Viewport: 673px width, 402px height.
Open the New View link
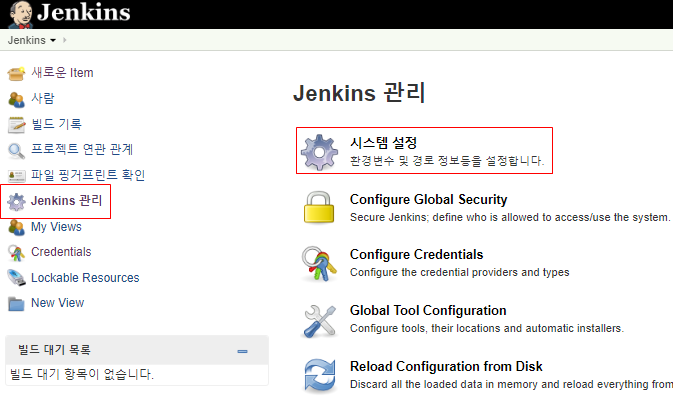click(58, 303)
